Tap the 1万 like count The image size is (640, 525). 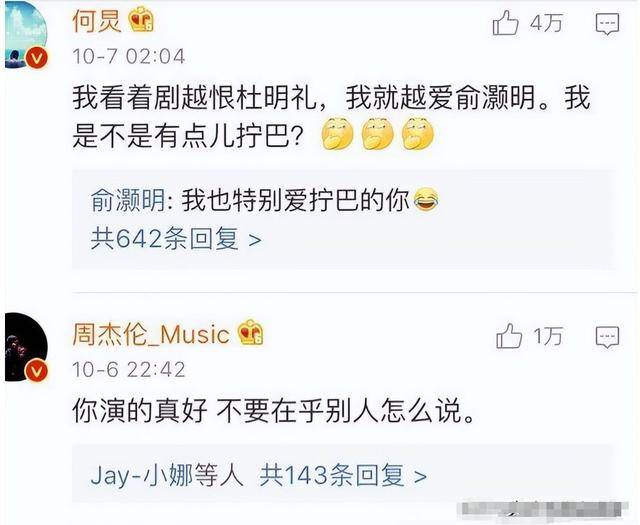tap(548, 336)
